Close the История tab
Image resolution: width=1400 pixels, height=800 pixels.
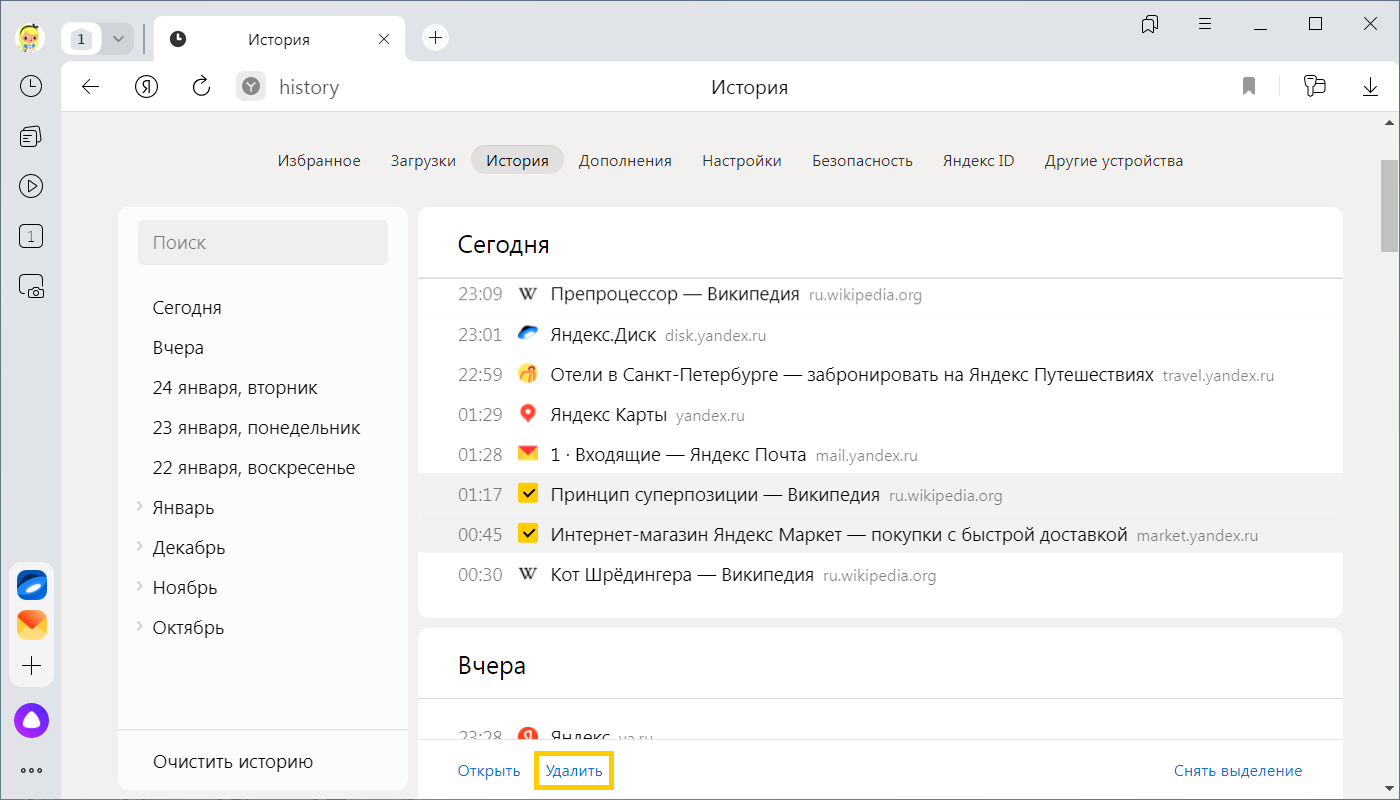pyautogui.click(x=384, y=39)
